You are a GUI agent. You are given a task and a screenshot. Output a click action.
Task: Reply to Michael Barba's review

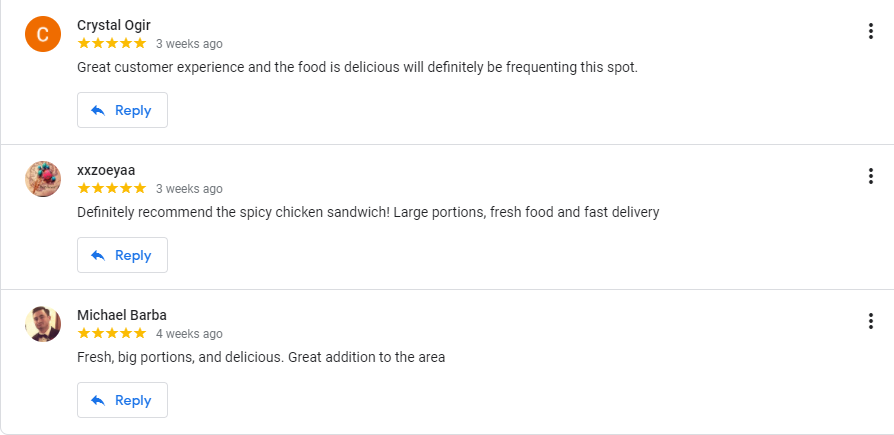(x=122, y=400)
